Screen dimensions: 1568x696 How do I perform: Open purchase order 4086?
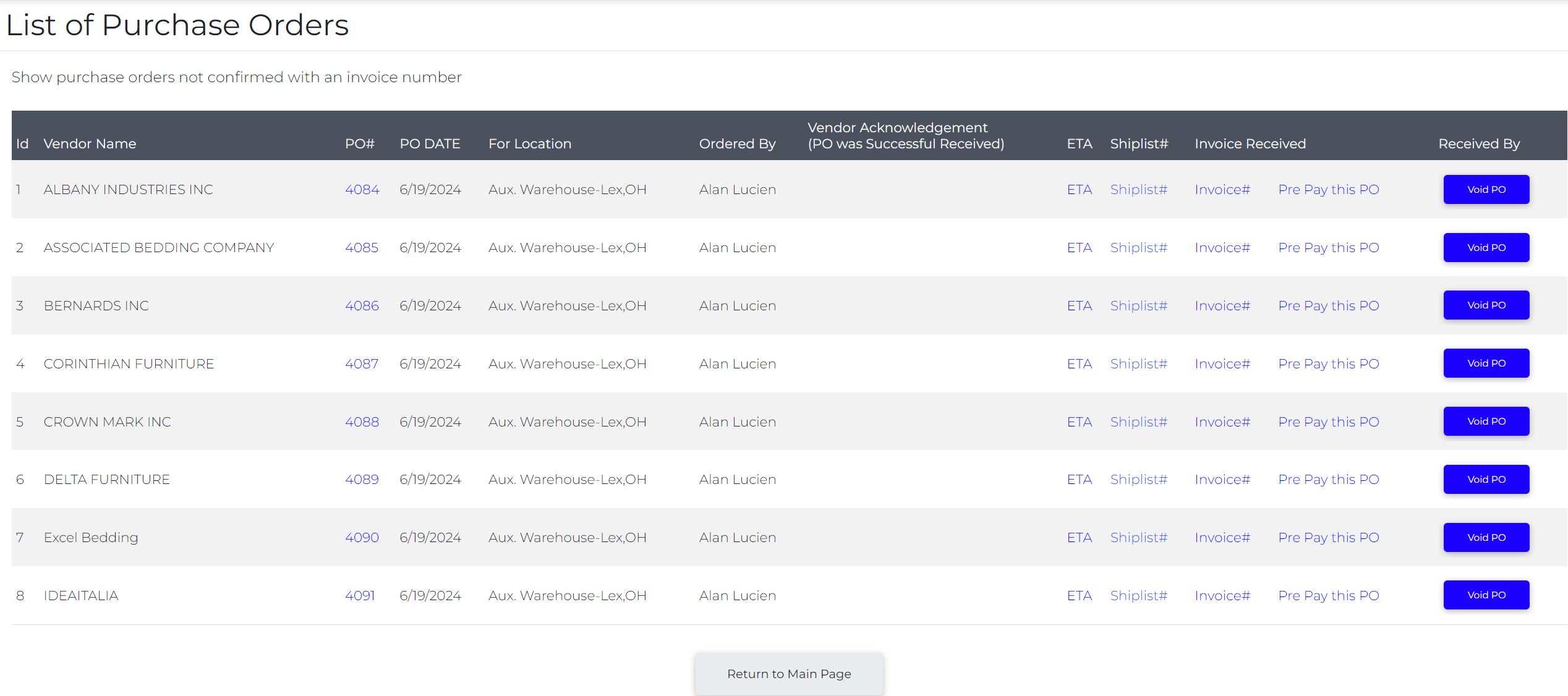pos(362,306)
